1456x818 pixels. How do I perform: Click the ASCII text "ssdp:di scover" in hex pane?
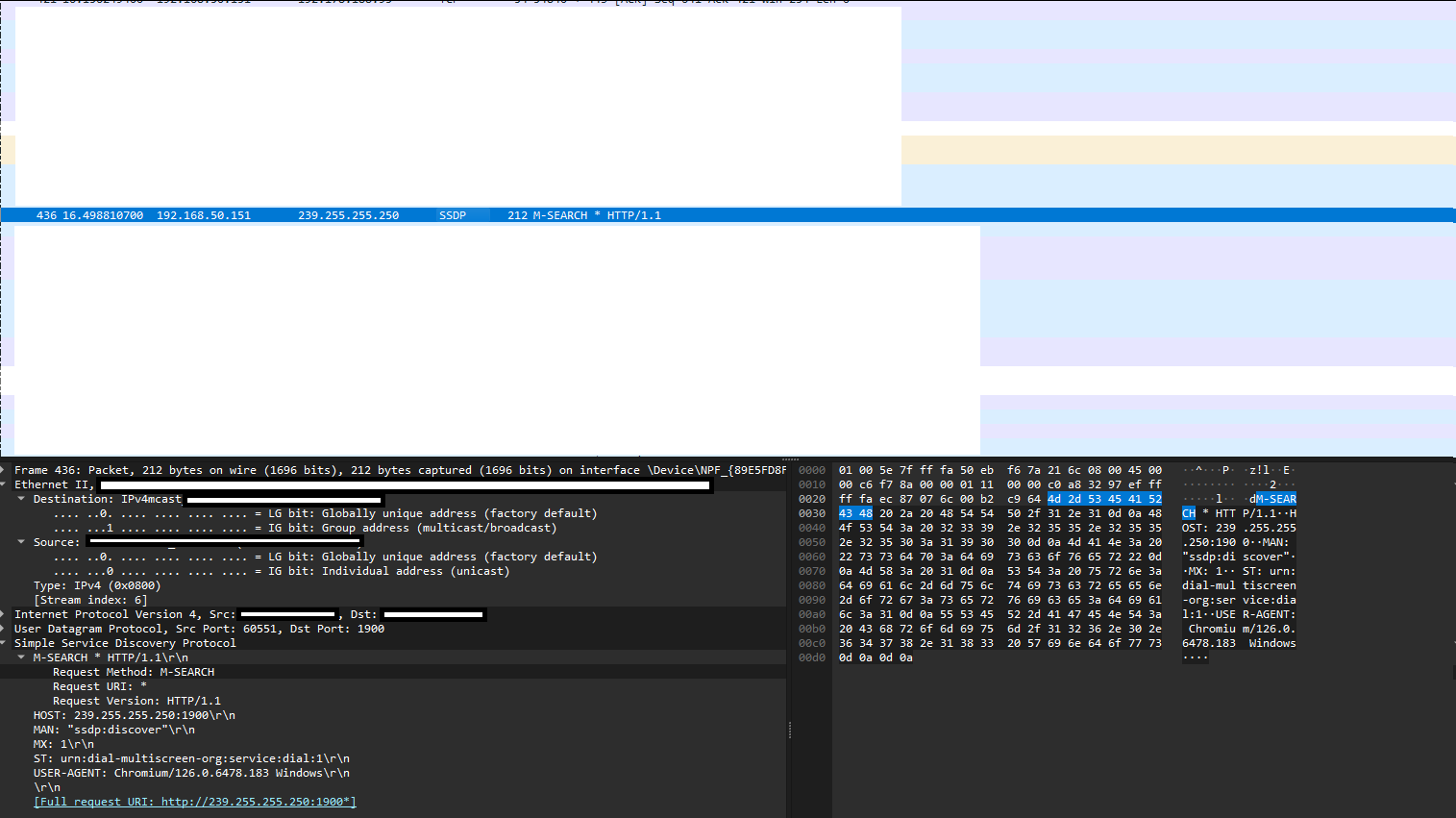(x=1238, y=557)
